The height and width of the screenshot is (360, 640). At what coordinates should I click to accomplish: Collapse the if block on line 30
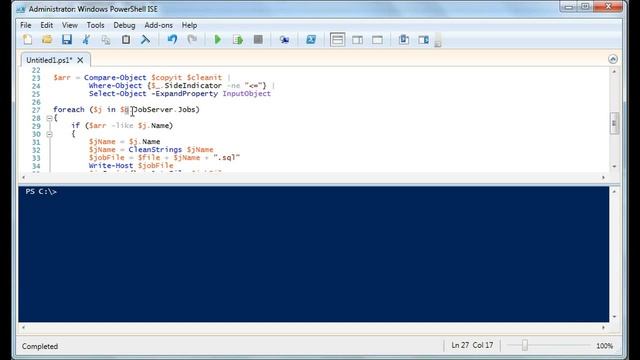click(x=49, y=134)
